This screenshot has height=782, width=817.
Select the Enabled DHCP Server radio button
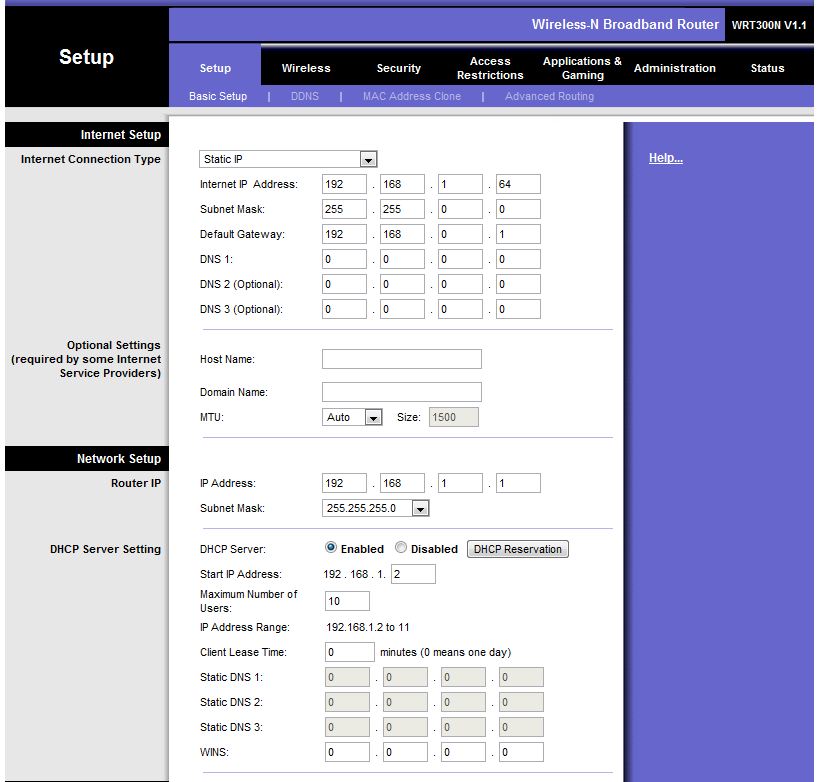tap(331, 548)
